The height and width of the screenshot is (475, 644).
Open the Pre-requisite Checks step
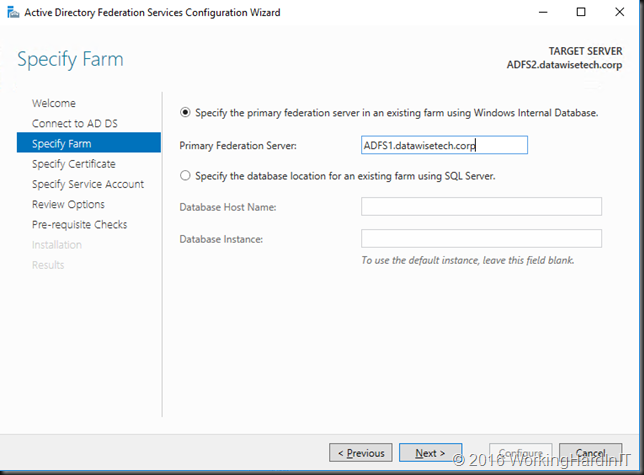point(80,224)
